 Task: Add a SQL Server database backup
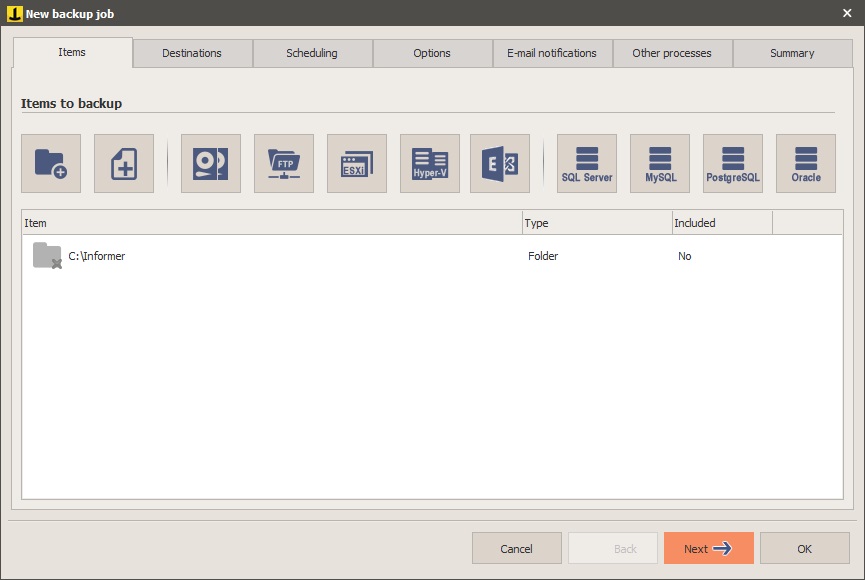(586, 162)
